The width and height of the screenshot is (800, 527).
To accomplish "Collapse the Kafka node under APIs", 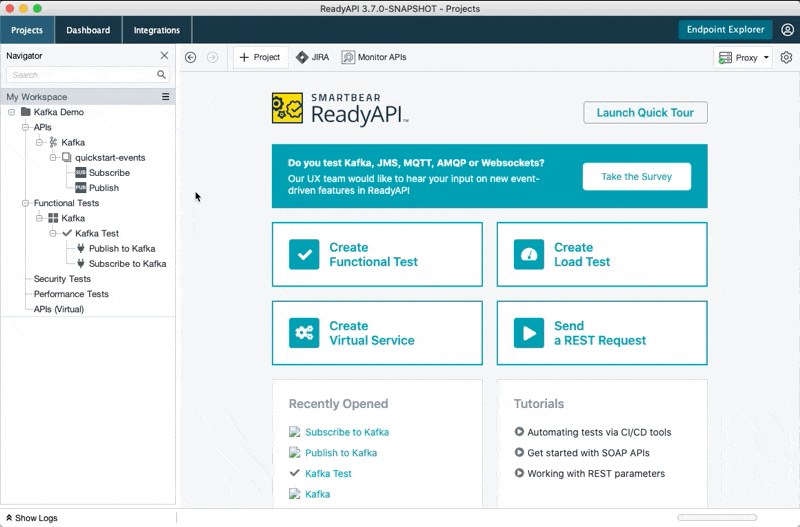I will (x=39, y=142).
